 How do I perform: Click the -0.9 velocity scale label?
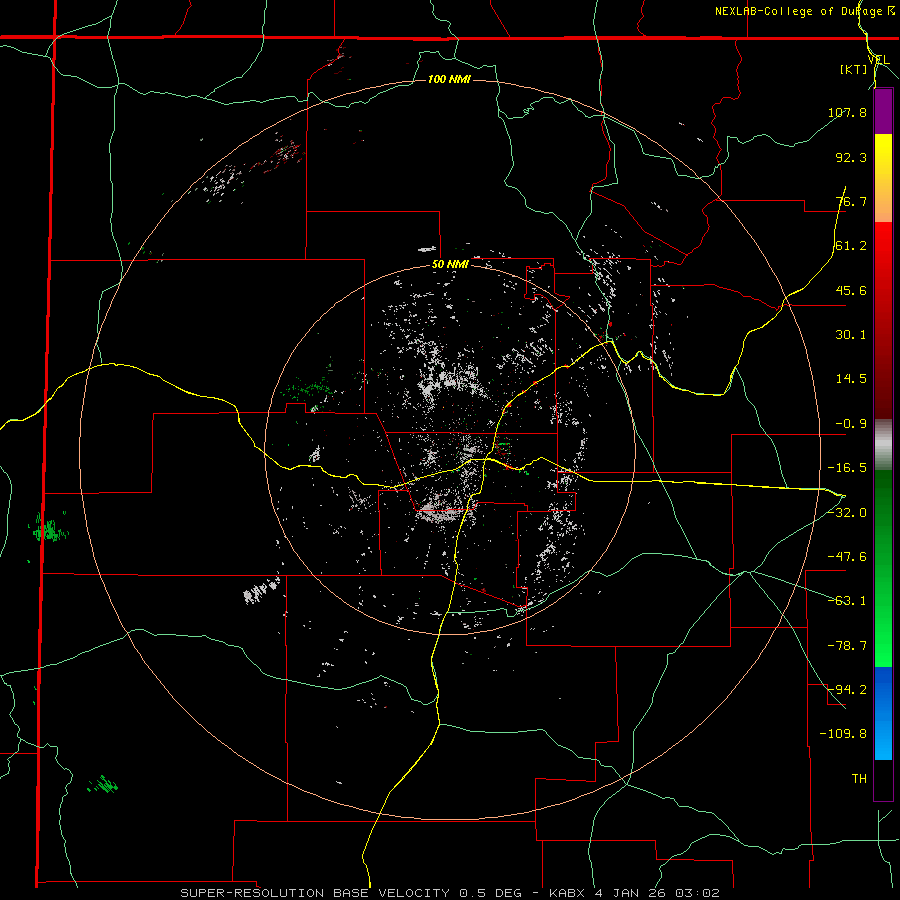pos(851,424)
